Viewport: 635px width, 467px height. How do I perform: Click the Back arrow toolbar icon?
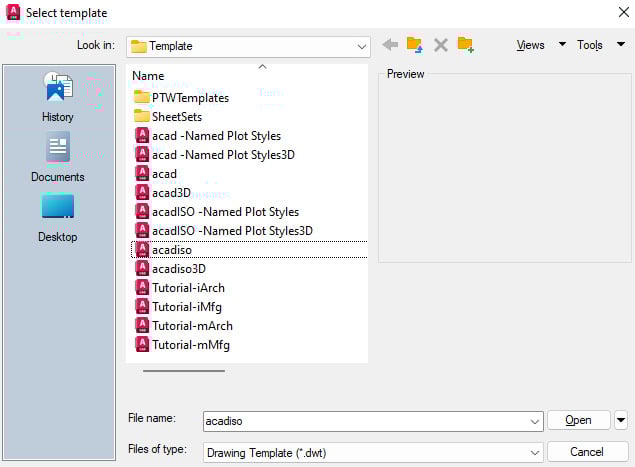pos(390,45)
